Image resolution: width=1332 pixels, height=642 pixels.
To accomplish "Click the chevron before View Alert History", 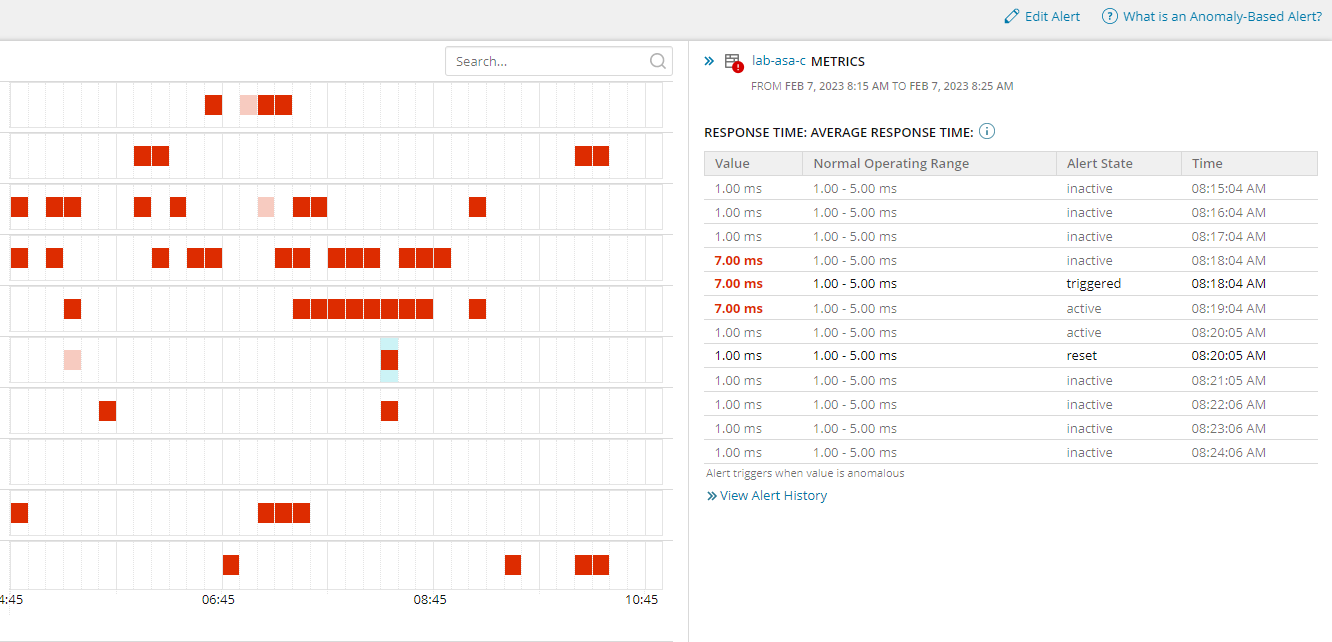I will [x=711, y=496].
